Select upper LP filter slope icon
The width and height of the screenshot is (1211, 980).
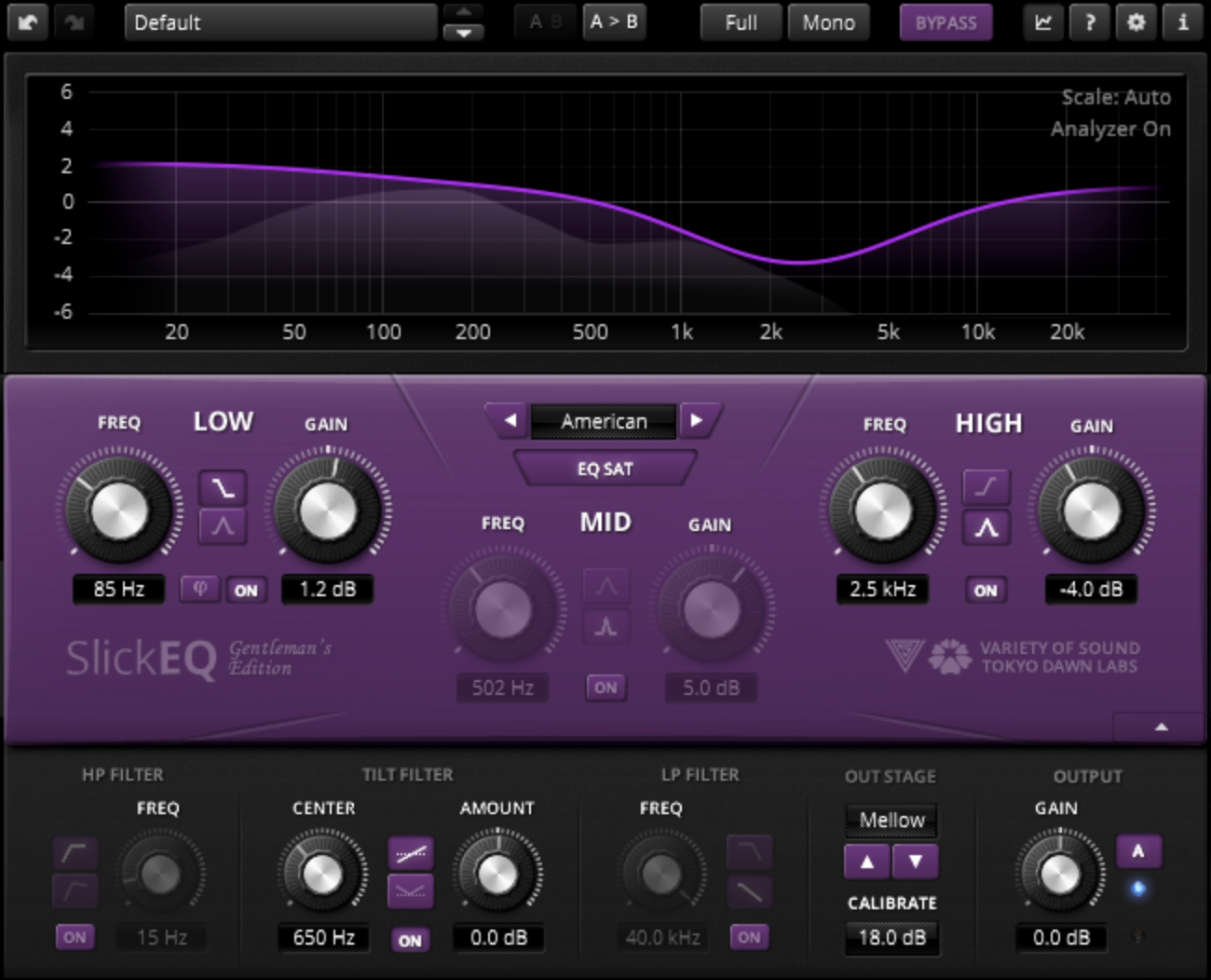click(750, 851)
